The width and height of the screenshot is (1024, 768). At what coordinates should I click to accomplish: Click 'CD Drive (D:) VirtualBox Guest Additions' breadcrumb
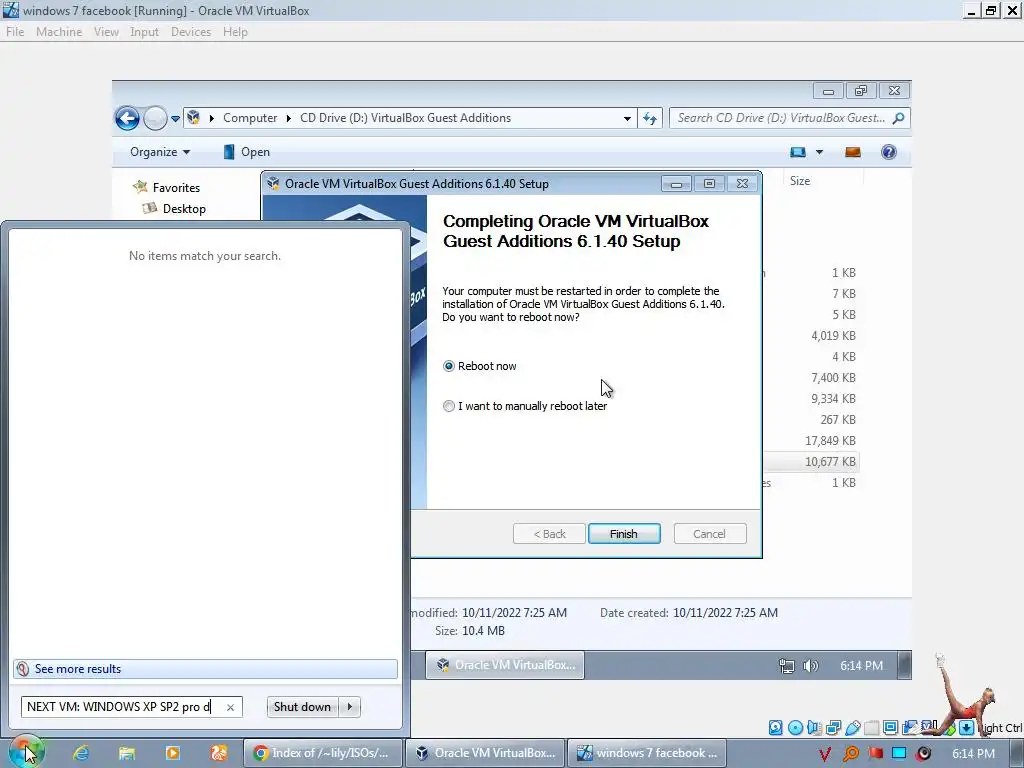click(x=406, y=118)
